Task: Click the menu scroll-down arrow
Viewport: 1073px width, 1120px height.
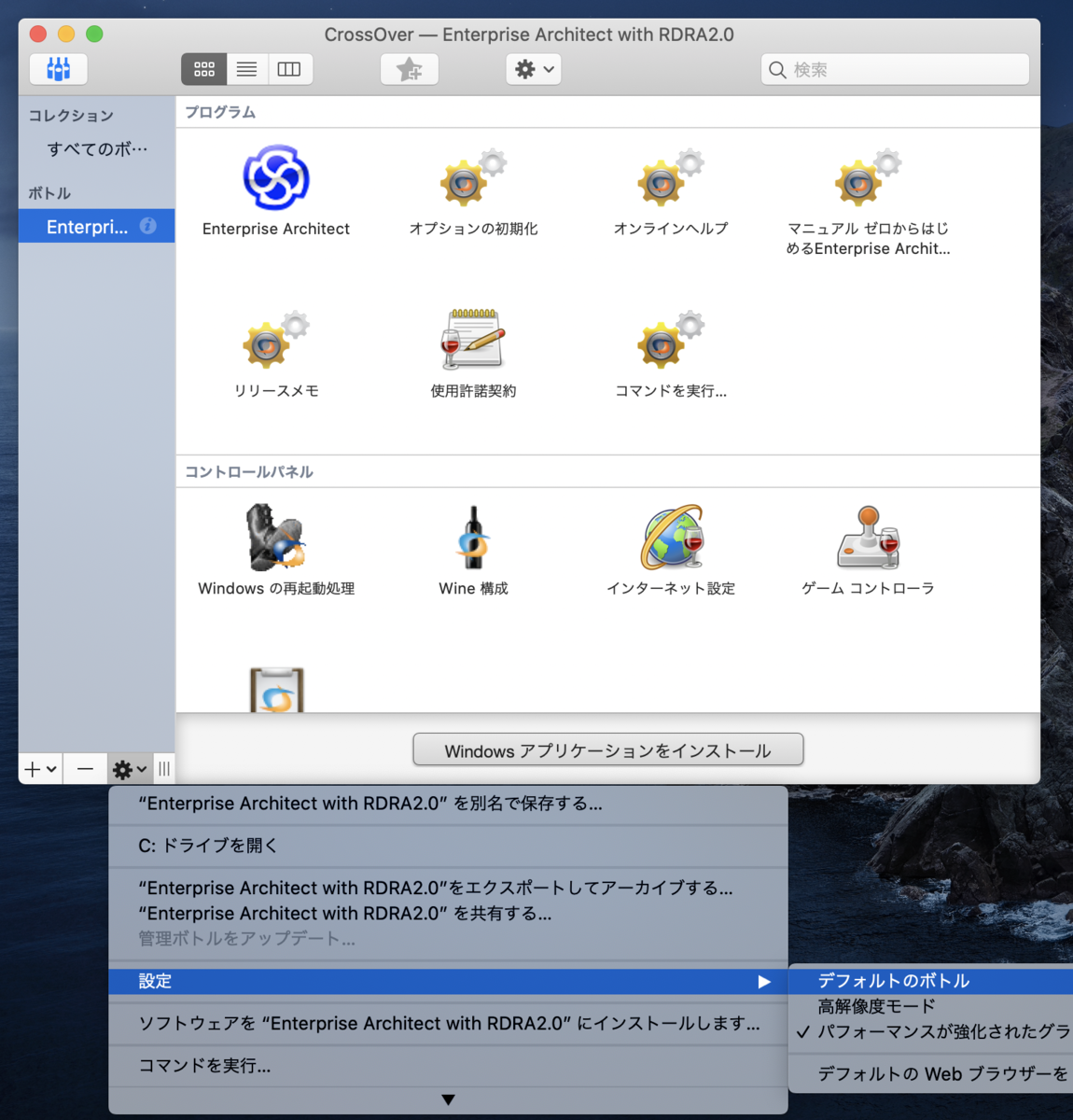Action: click(x=448, y=1100)
